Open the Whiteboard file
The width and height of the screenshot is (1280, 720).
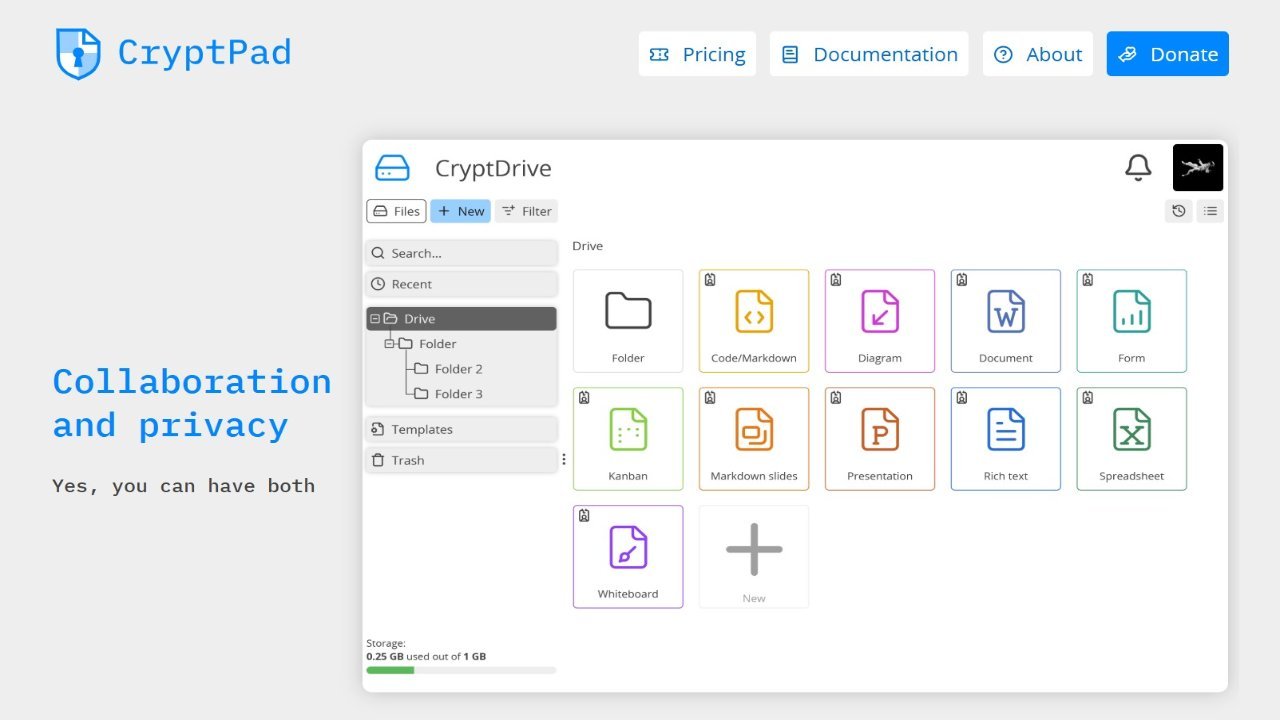pyautogui.click(x=628, y=557)
